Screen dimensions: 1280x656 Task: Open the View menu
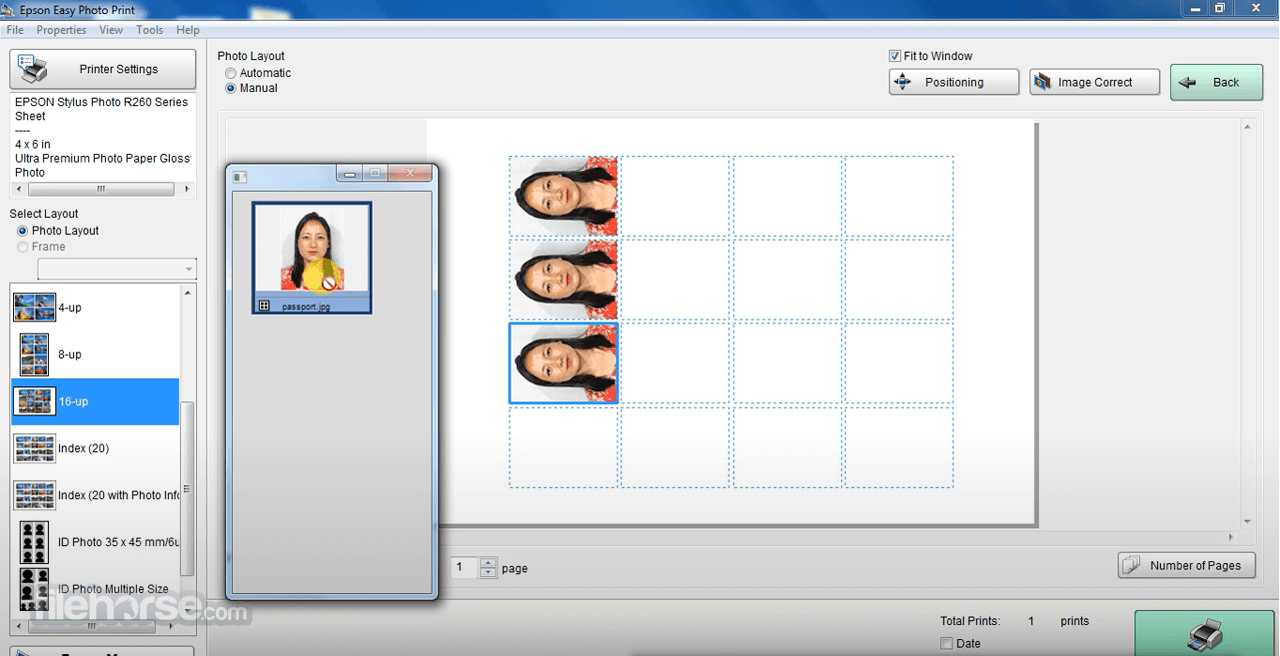111,30
